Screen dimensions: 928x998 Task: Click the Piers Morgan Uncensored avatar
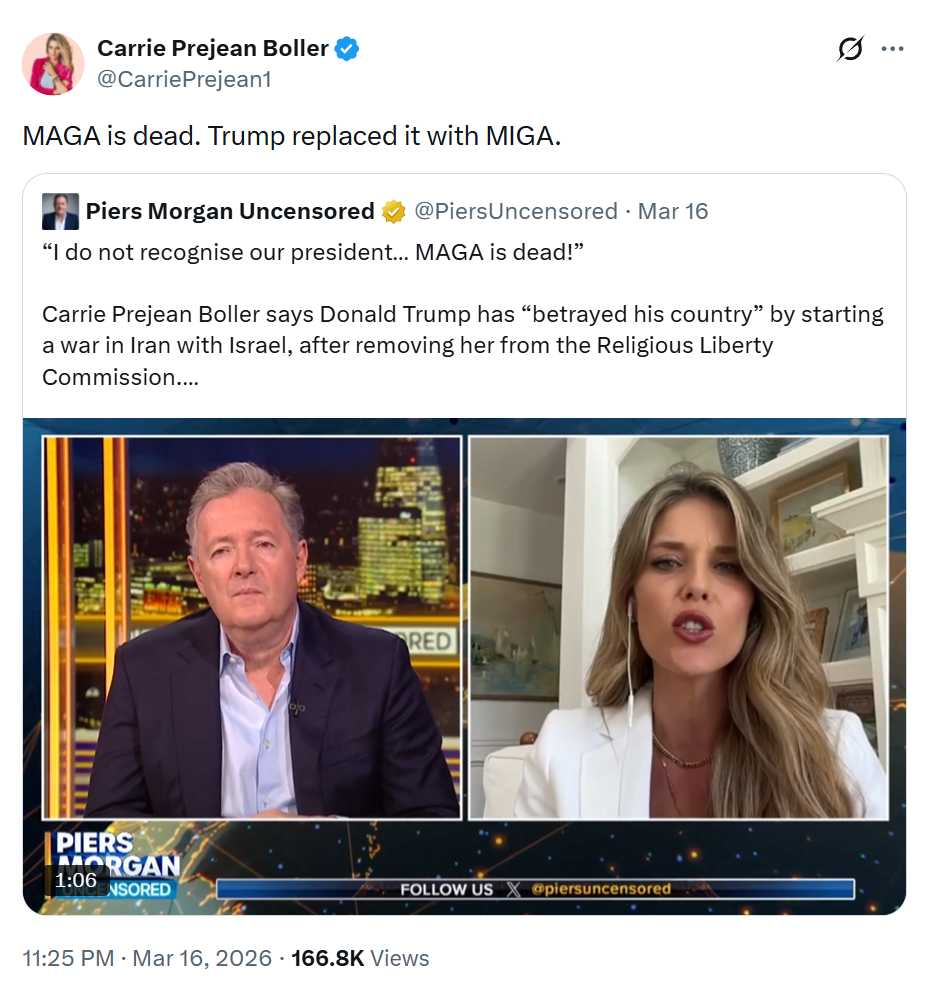coord(60,211)
